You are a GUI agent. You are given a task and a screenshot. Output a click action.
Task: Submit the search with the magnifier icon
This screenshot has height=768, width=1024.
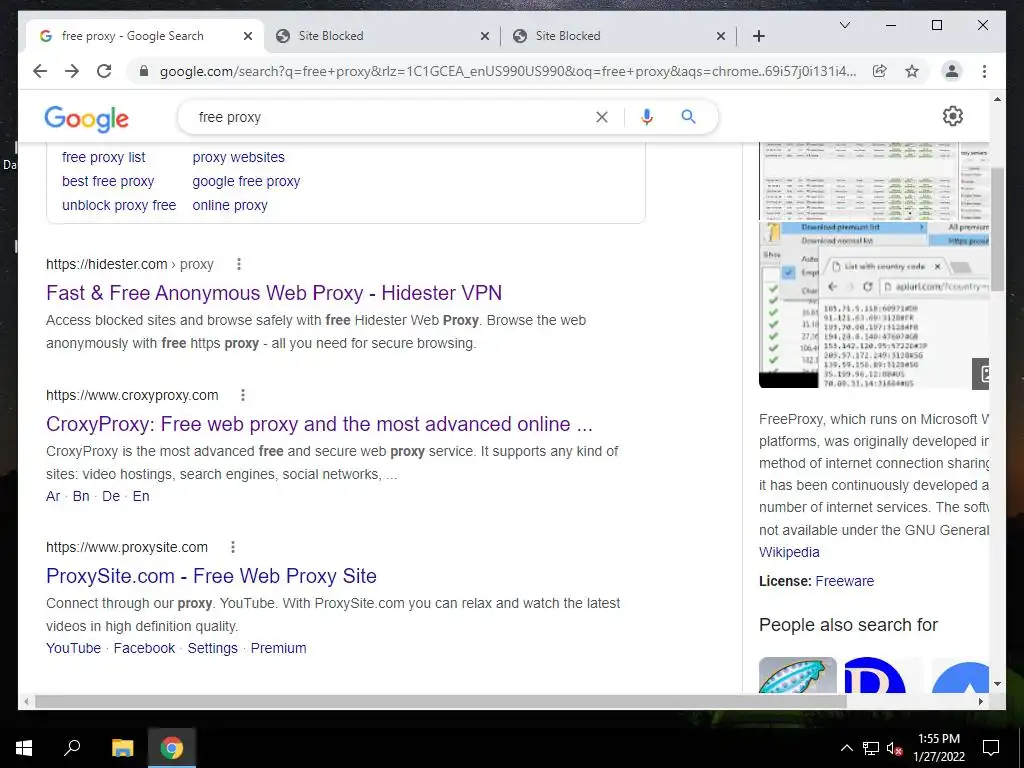pos(688,117)
